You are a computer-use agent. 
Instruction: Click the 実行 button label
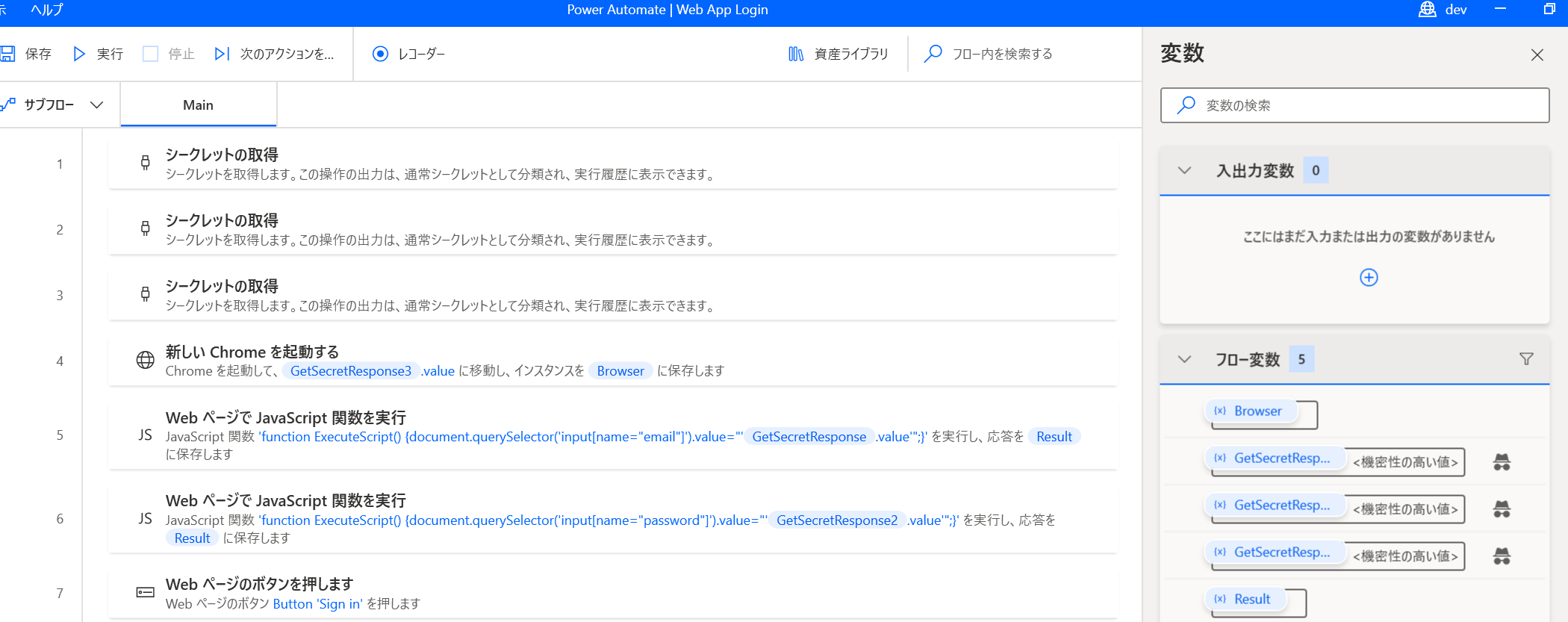[x=110, y=54]
